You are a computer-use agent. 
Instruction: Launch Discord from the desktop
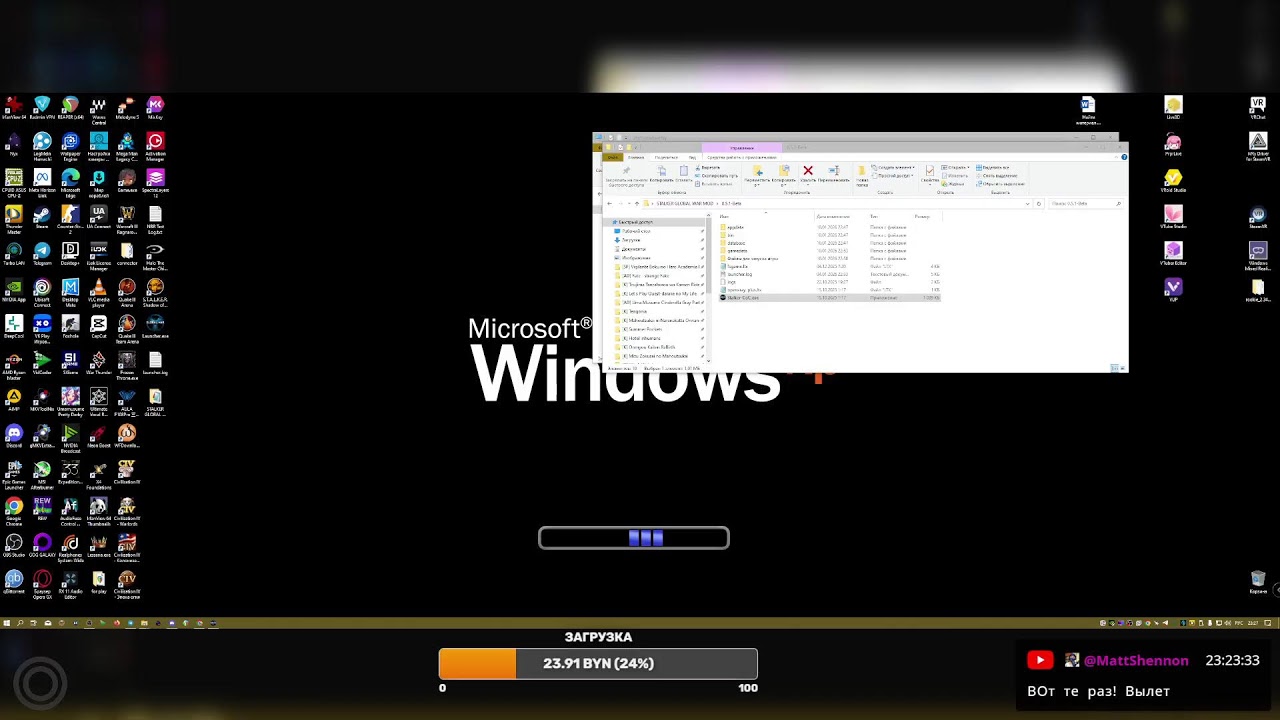click(14, 436)
